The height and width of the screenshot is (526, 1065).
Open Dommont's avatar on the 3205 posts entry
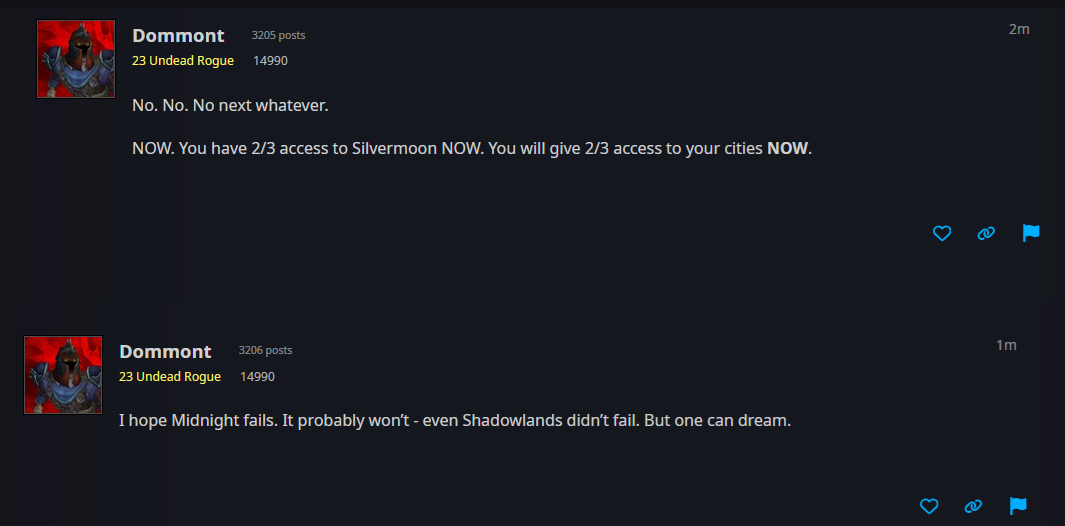coord(76,59)
